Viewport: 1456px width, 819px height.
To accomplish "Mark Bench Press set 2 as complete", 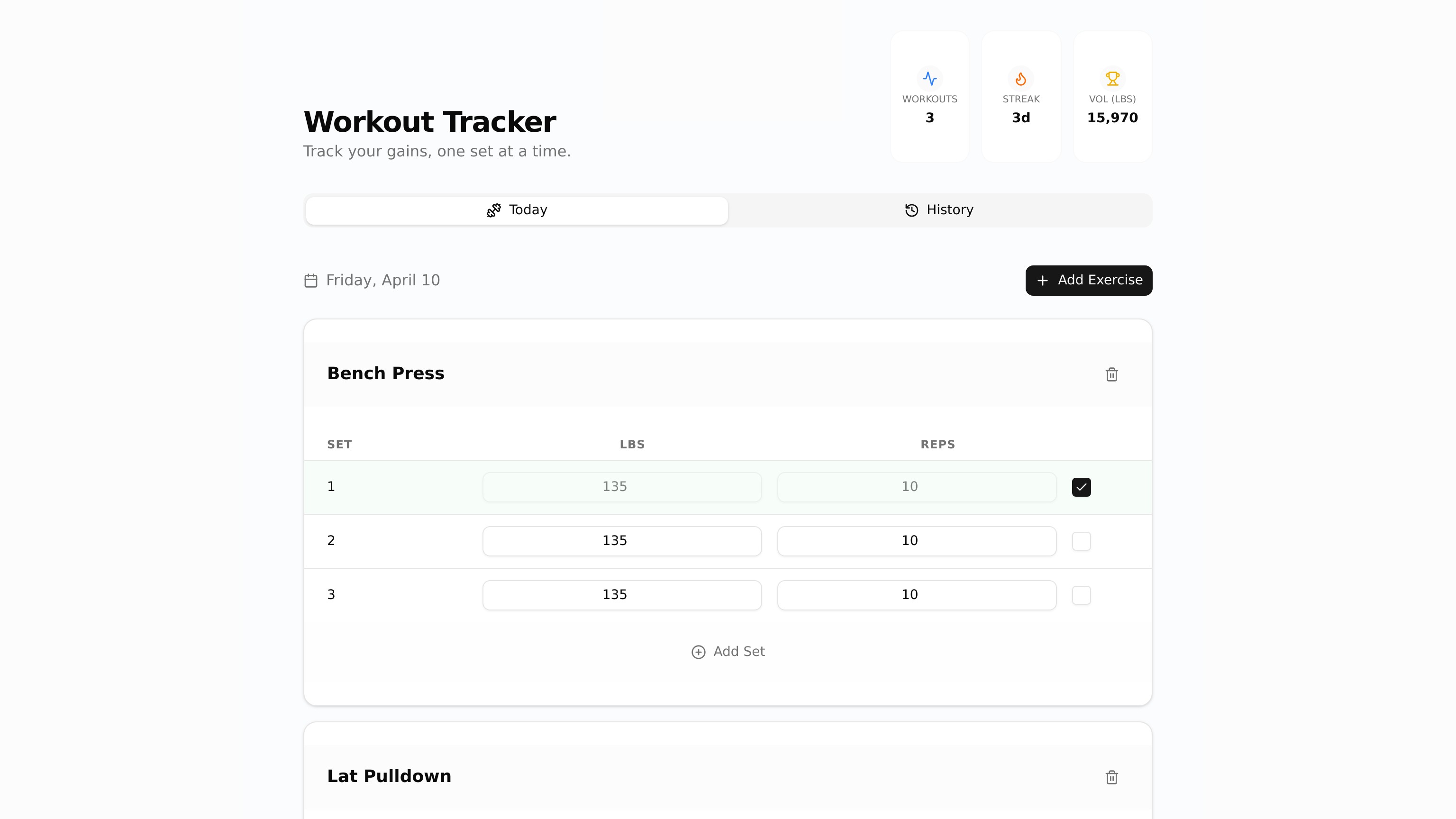I will 1081,541.
